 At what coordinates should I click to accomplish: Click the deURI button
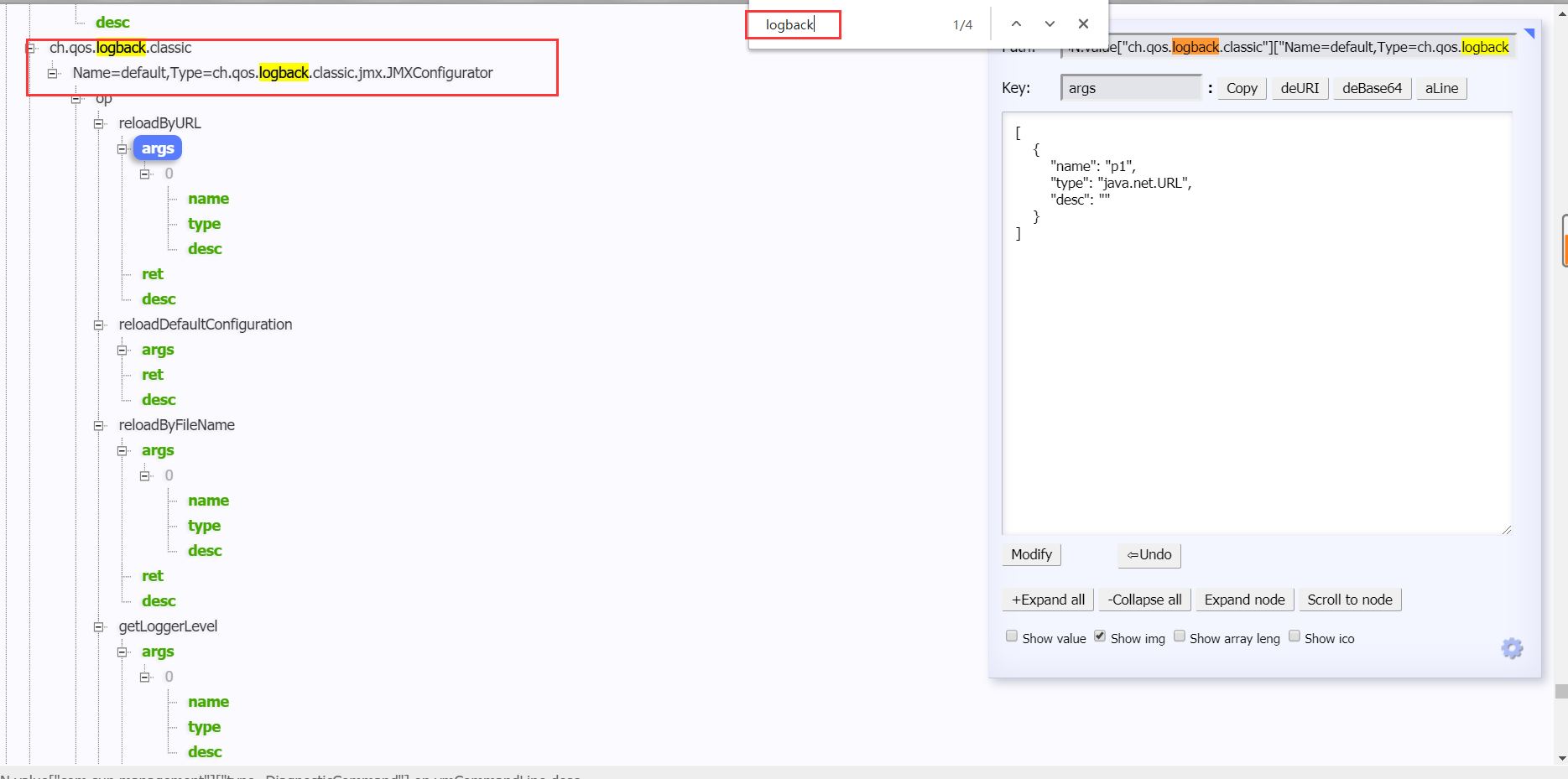(x=1300, y=88)
